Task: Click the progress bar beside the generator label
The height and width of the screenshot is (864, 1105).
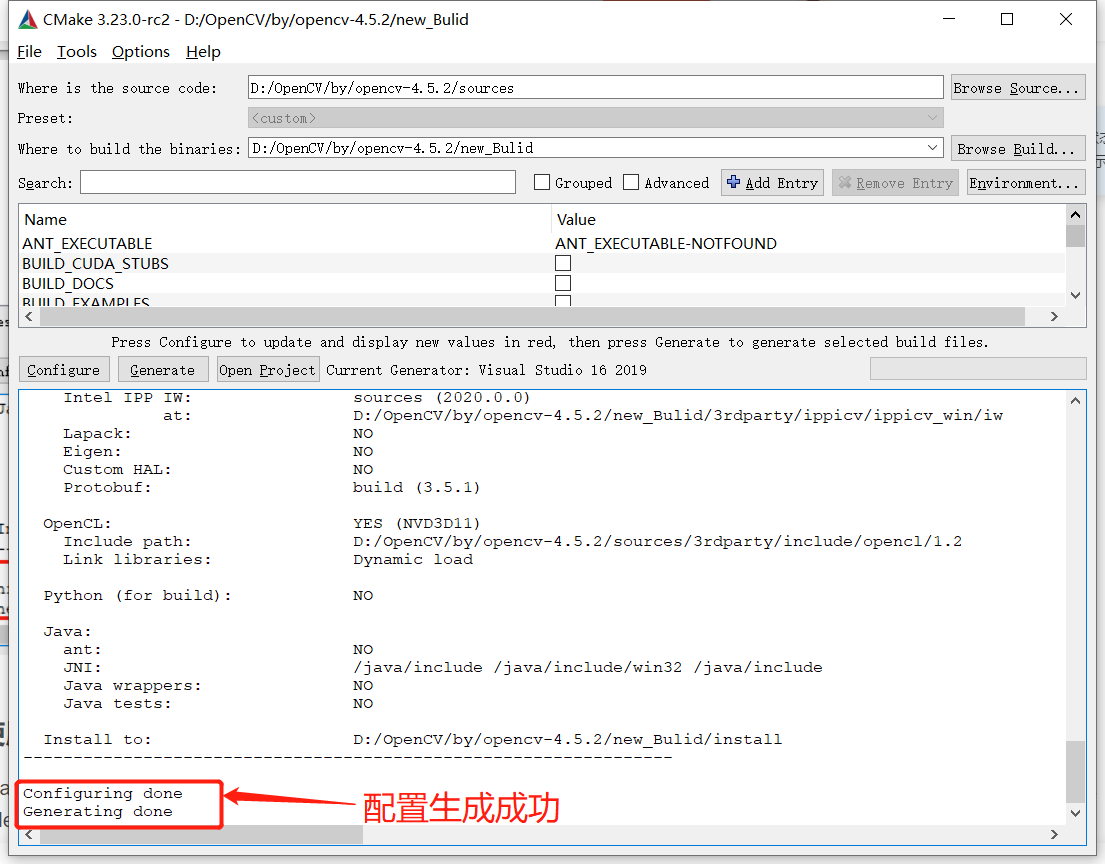Action: coord(978,369)
